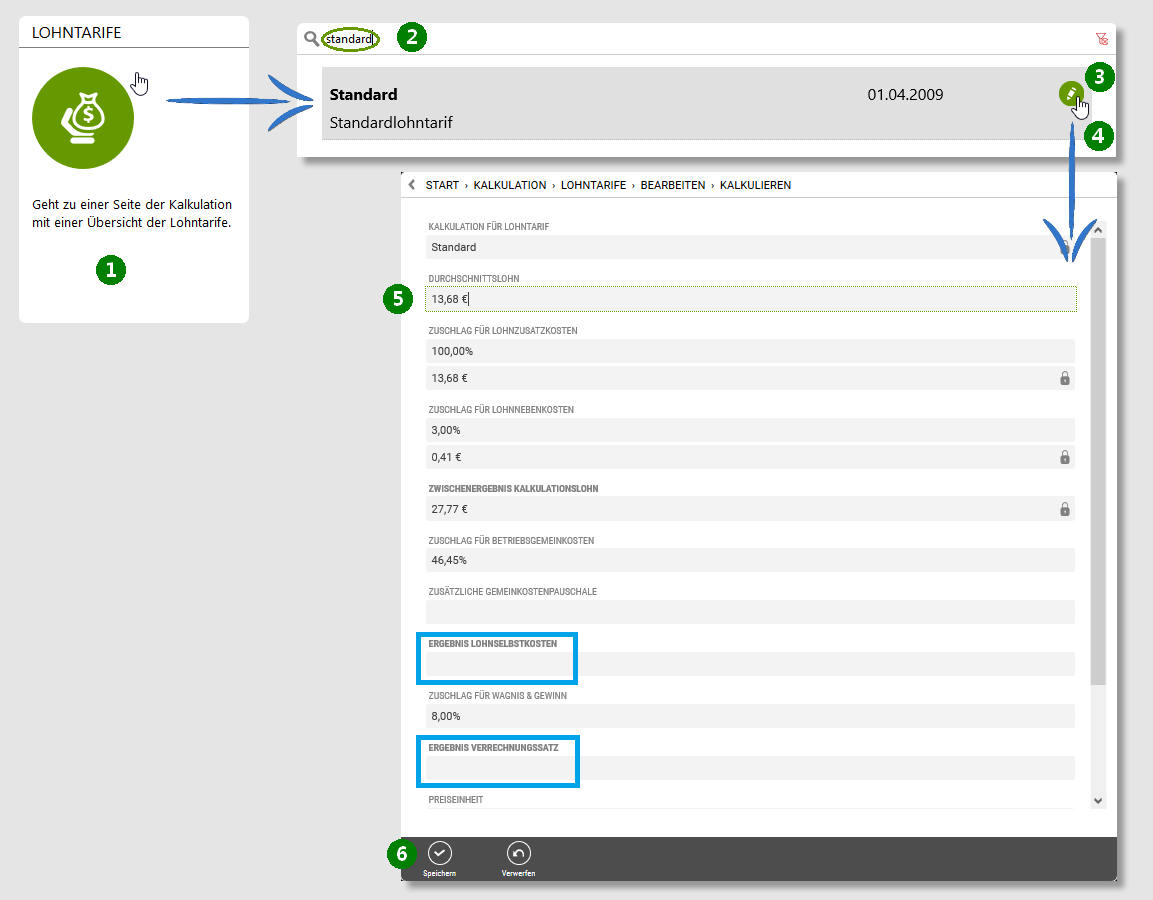
Task: Click the search magnifier icon
Action: click(x=311, y=39)
